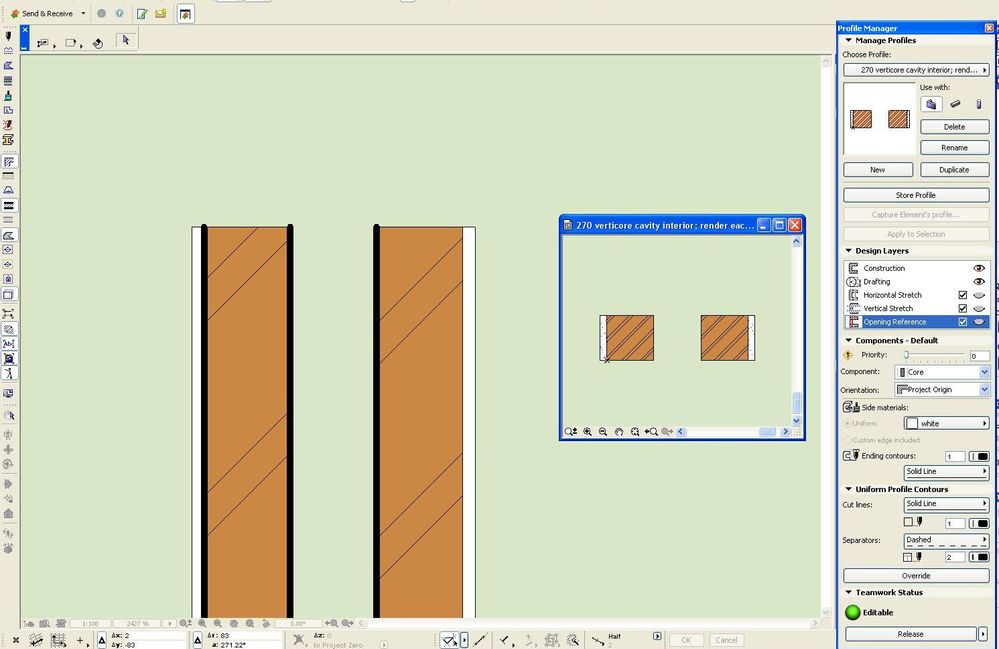Collapse the Components - Default section
Image resolution: width=999 pixels, height=649 pixels.
click(x=849, y=341)
